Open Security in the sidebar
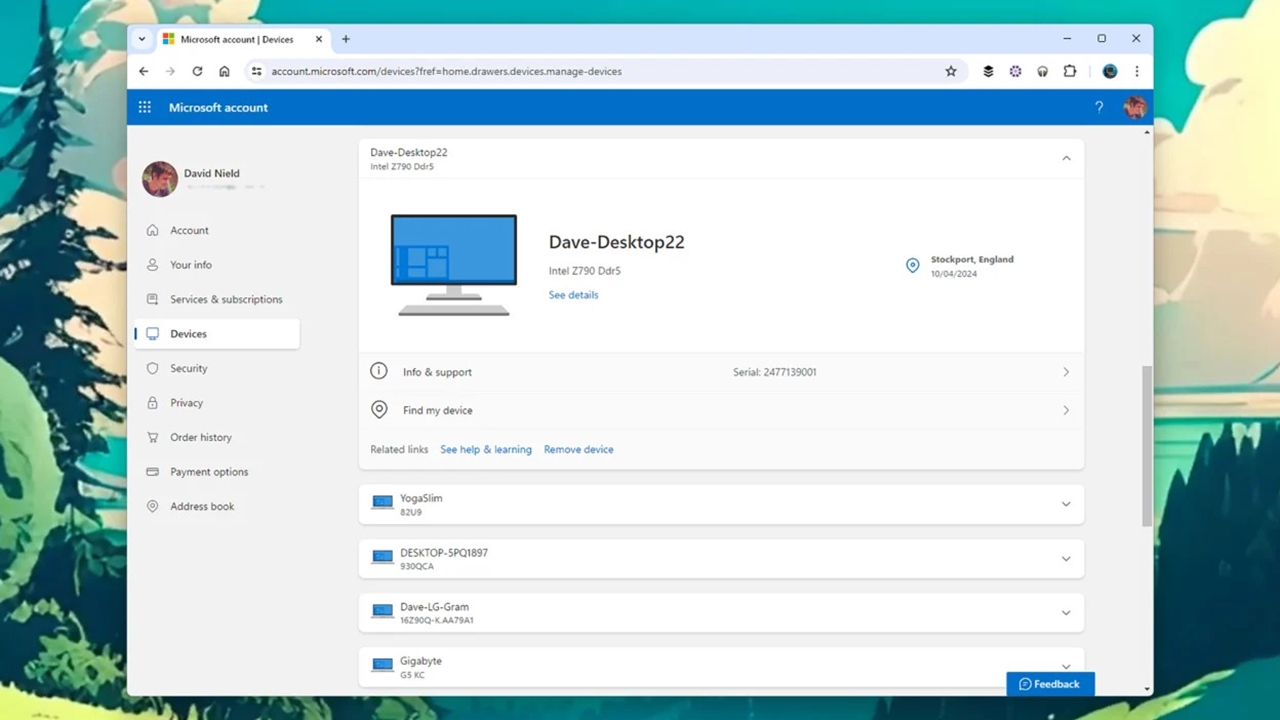Viewport: 1280px width, 720px height. pyautogui.click(x=188, y=368)
